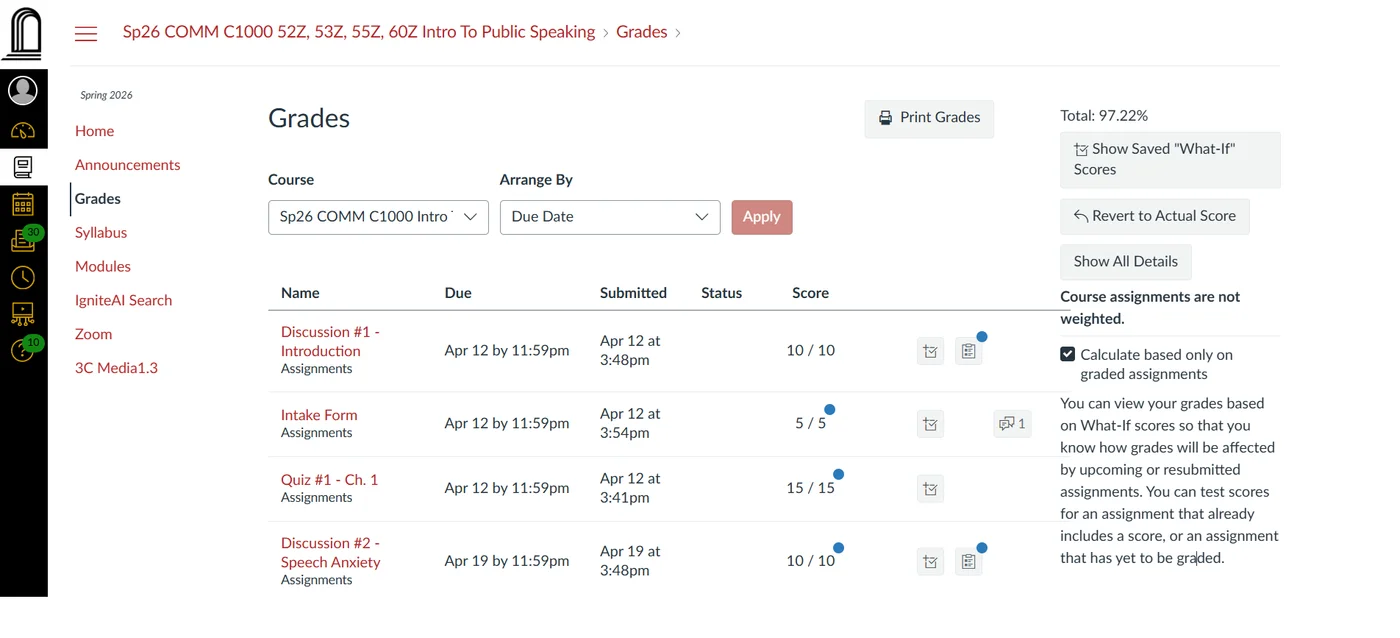Go to Home in course menu

(94, 131)
